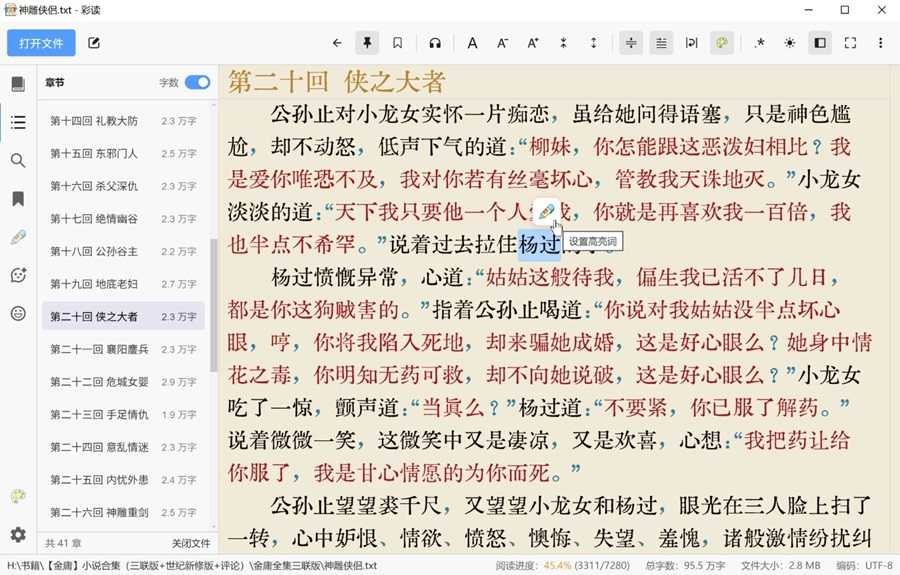Go back with the left arrow icon

point(337,43)
